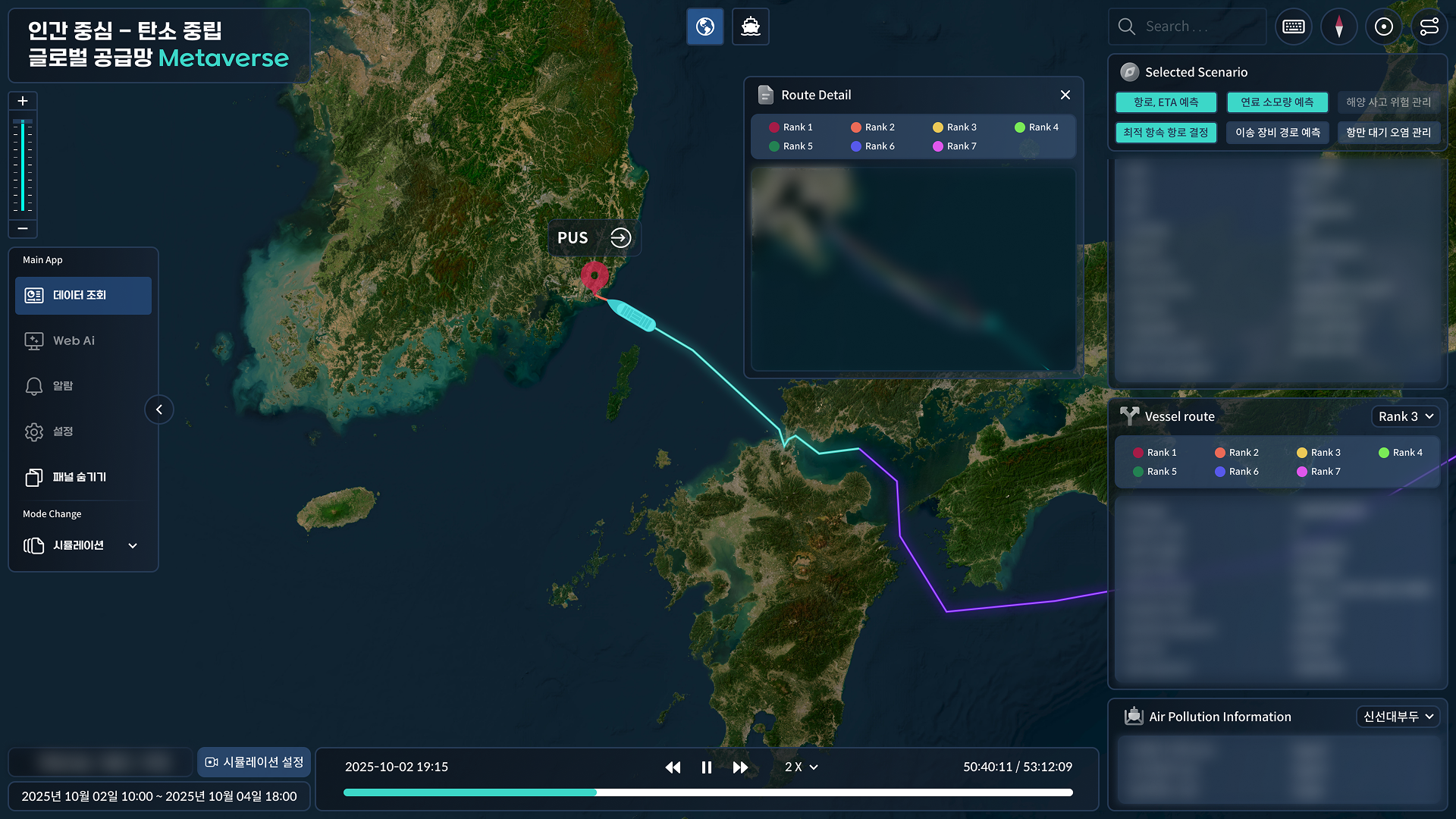Collapse the left sidebar arrow
Screen dimensions: 1456x819
[x=159, y=409]
